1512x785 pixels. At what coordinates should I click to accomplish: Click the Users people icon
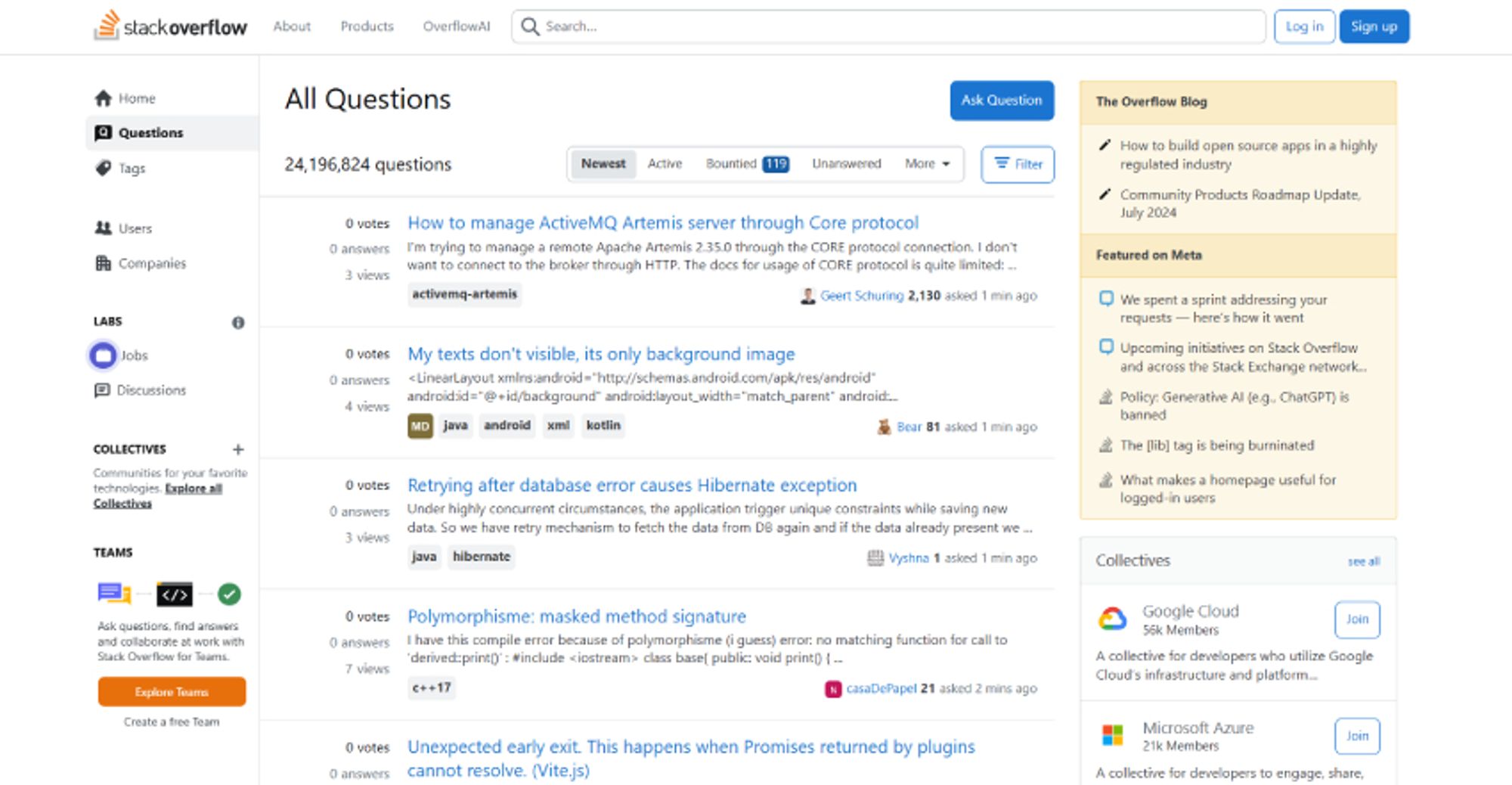pos(104,228)
